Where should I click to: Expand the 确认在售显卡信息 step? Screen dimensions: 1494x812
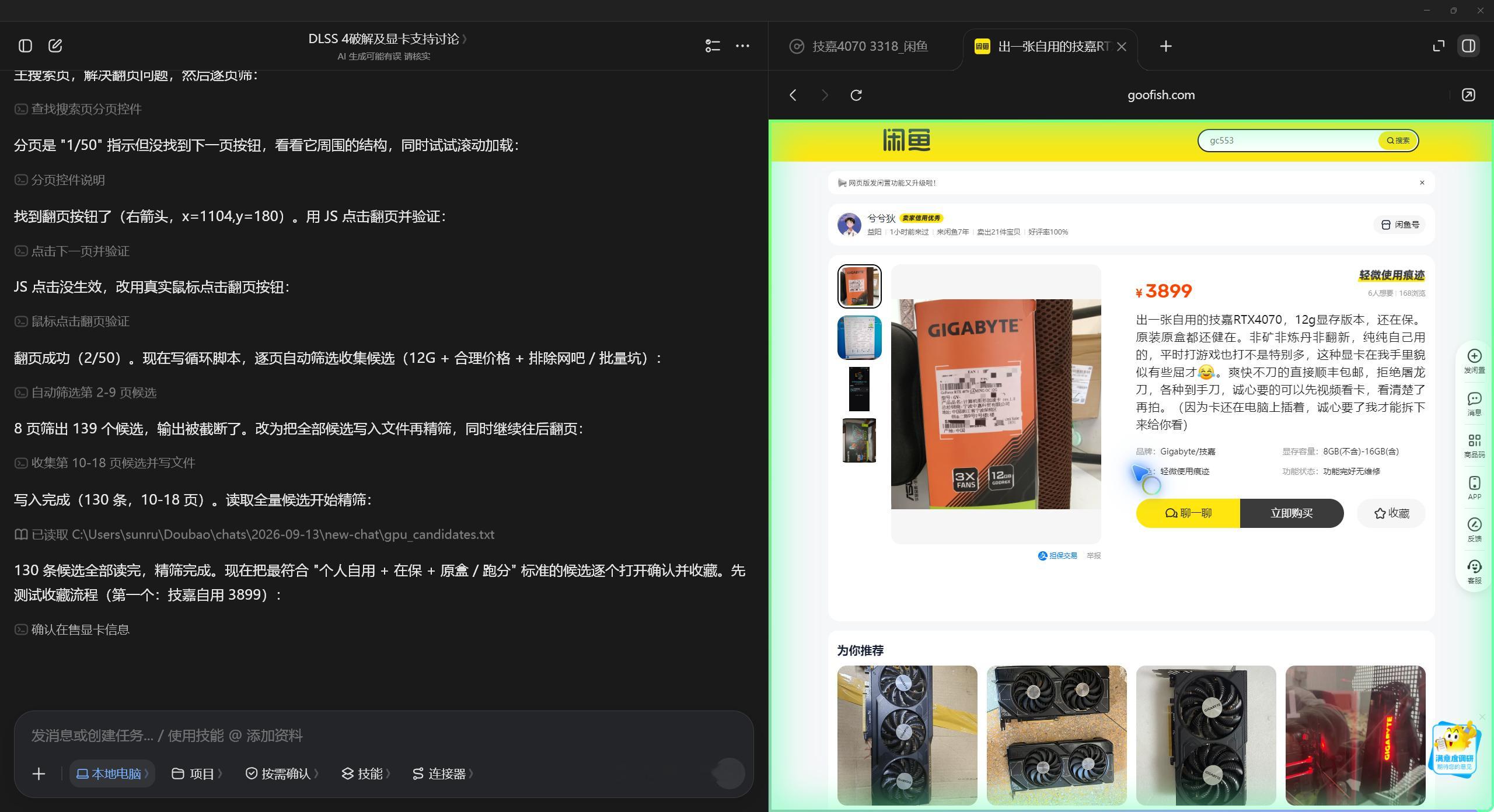pyautogui.click(x=72, y=630)
